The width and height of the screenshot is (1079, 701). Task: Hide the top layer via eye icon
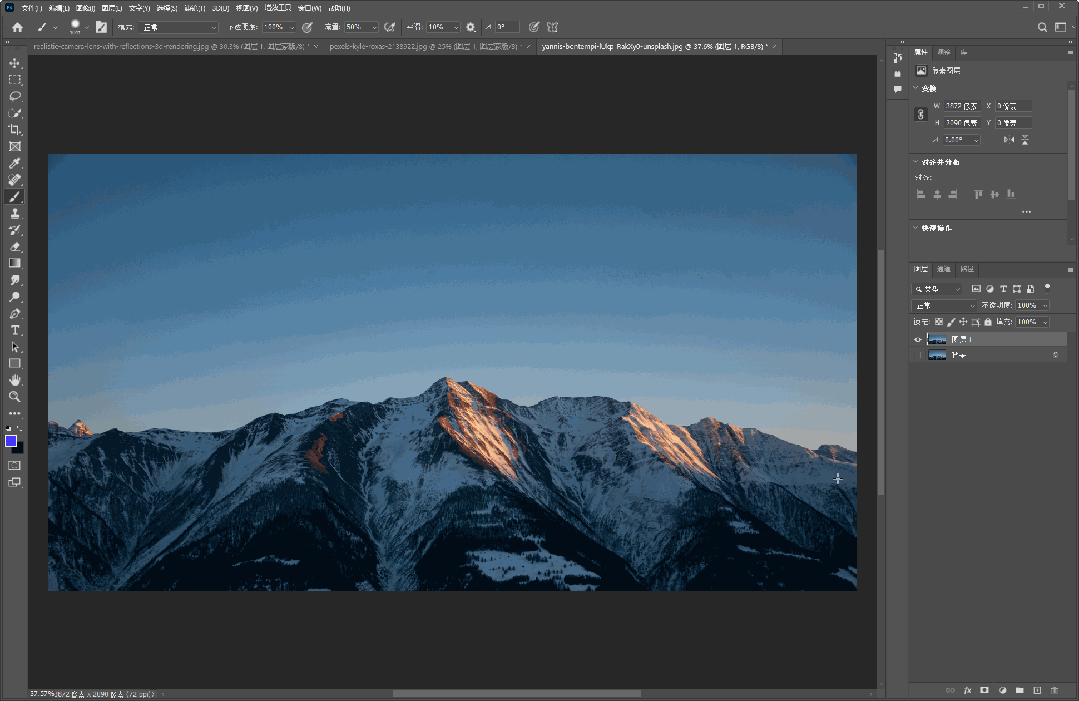[918, 340]
